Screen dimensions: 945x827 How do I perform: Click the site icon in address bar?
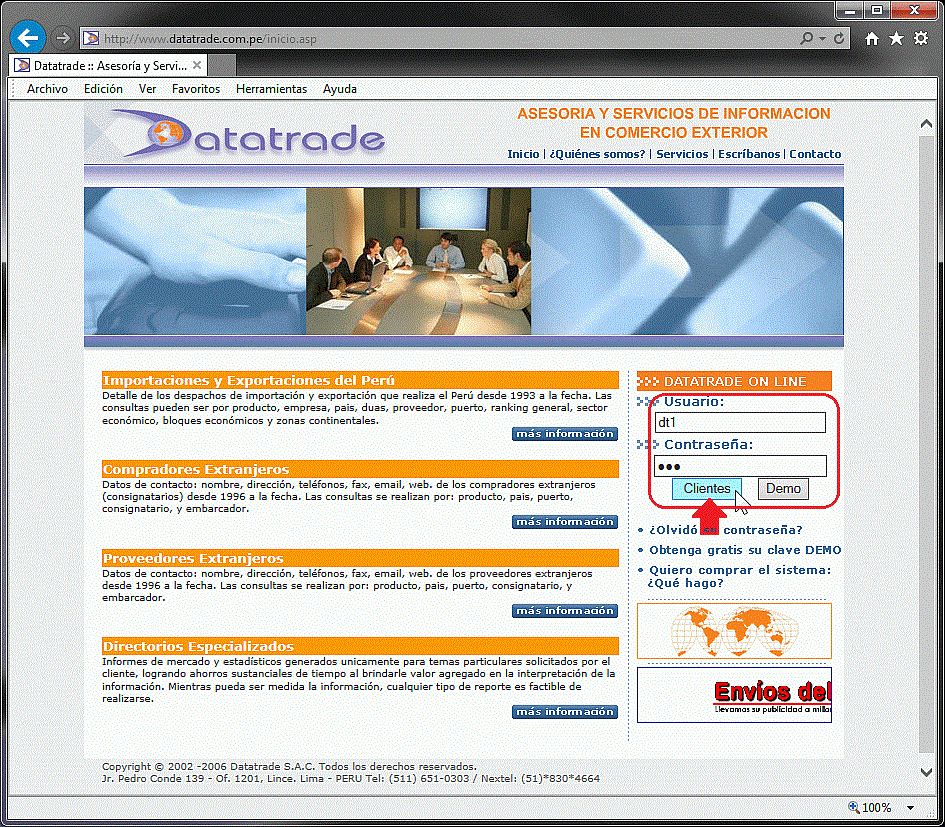tap(91, 39)
